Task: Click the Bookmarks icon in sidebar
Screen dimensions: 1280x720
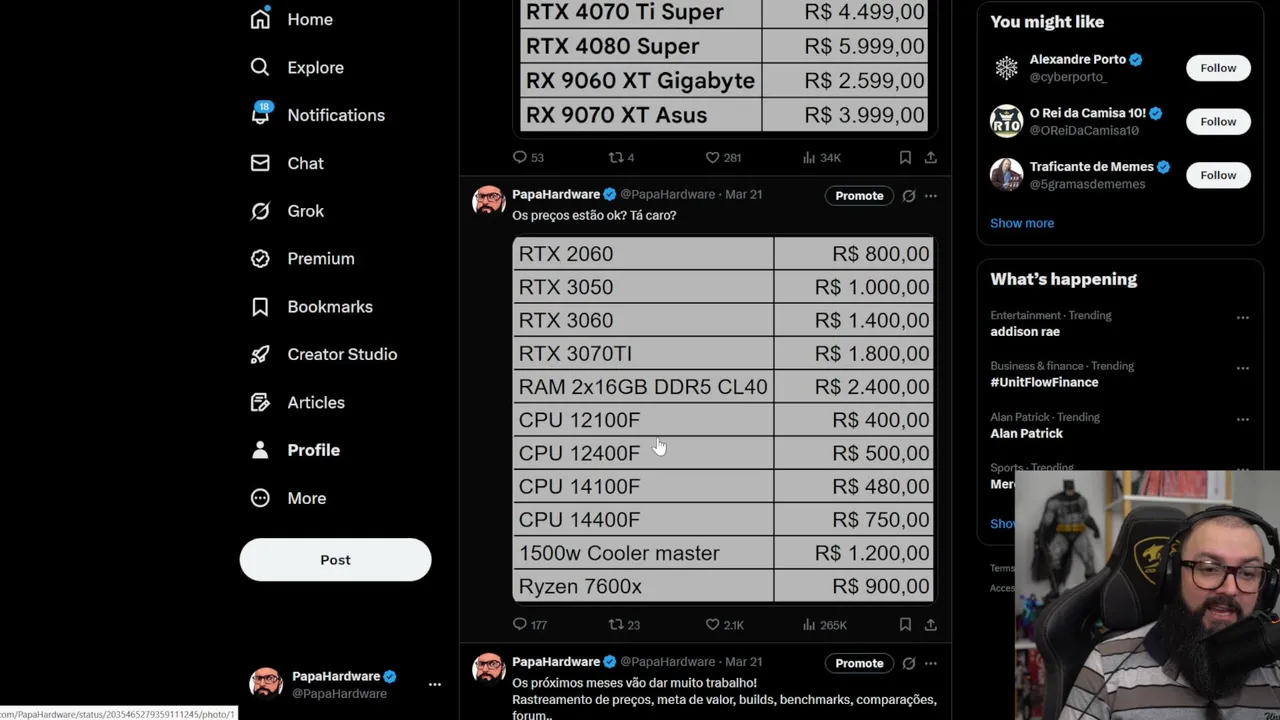Action: click(x=260, y=307)
